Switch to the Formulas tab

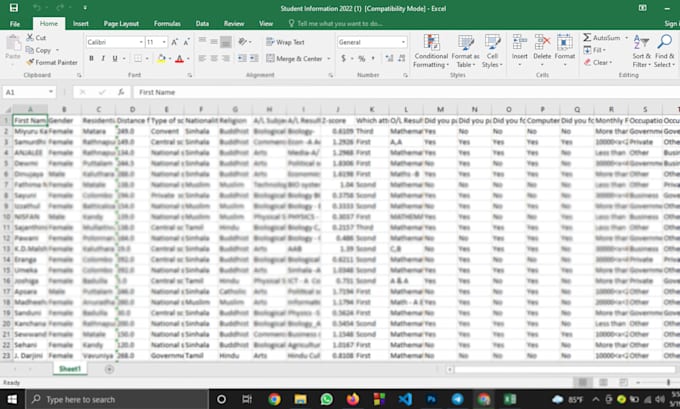167,23
